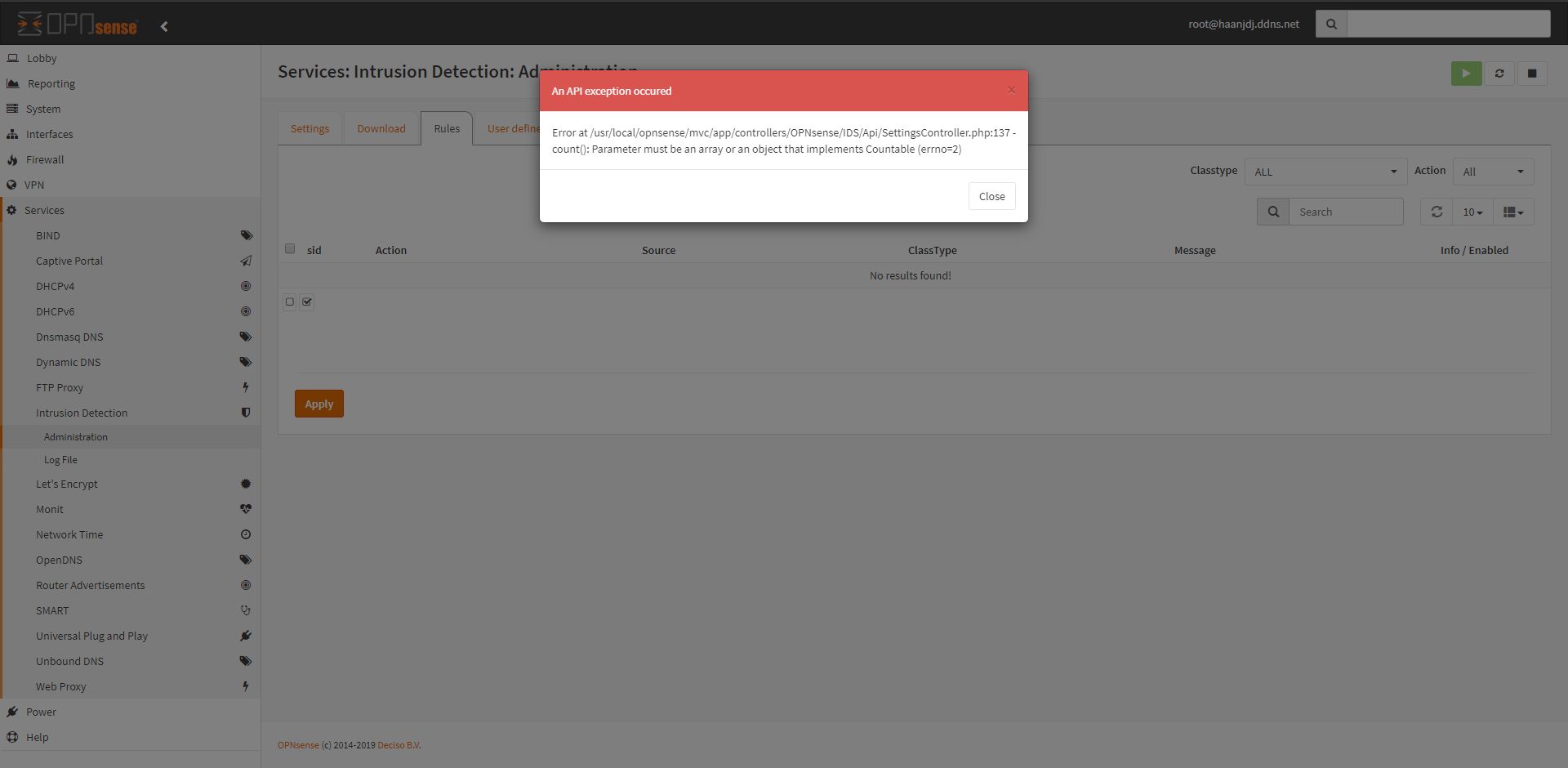The height and width of the screenshot is (768, 1568).
Task: Switch to the Settings tab
Action: tap(310, 128)
